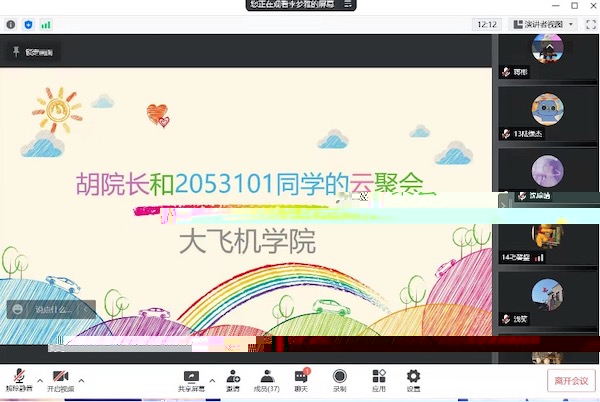Enter full screen mode icon
The width and height of the screenshot is (600, 402).
coord(591,24)
